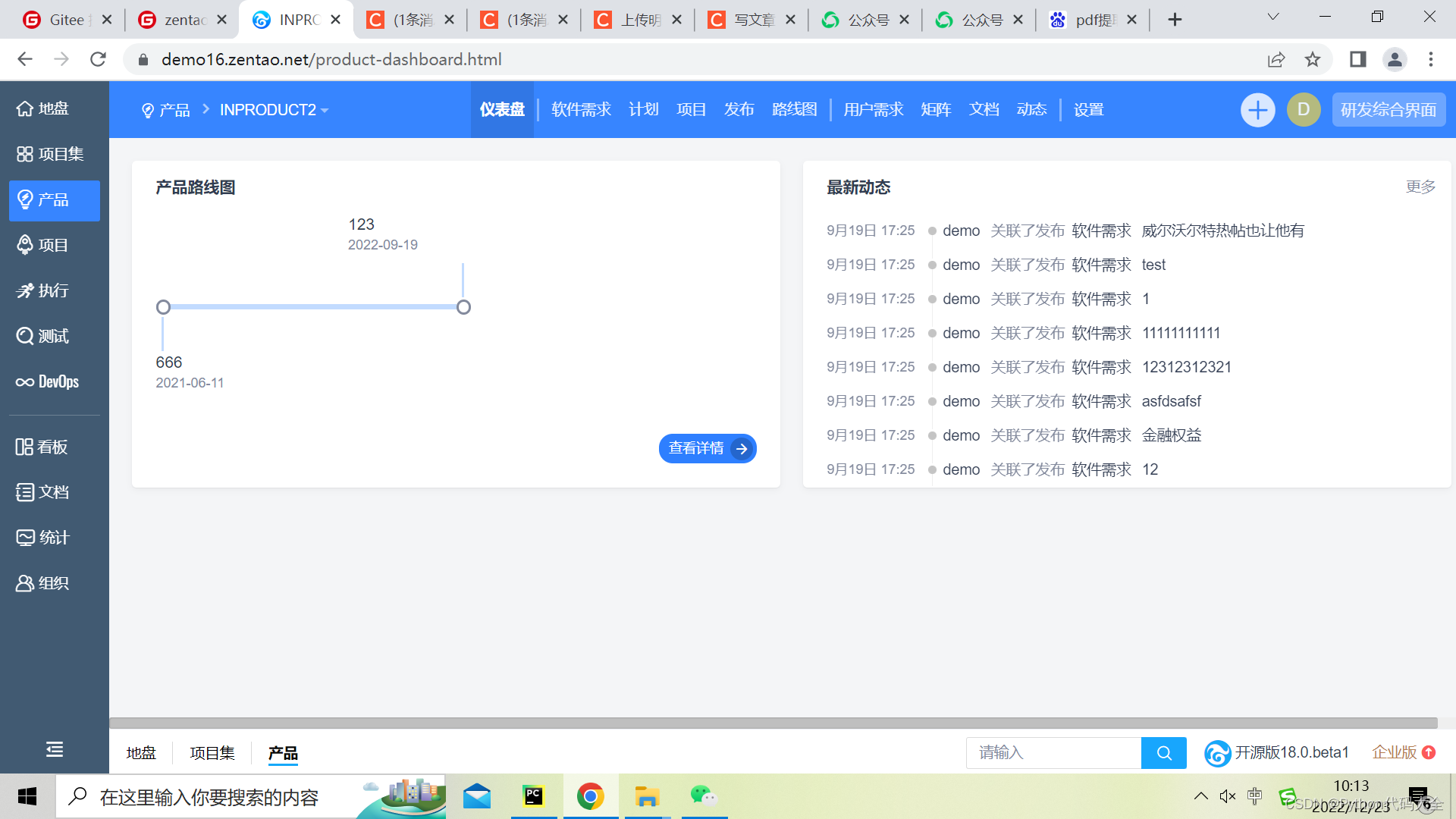1456x819 pixels.
Task: Open the search by clicking the magnifier icon
Action: (x=1164, y=752)
